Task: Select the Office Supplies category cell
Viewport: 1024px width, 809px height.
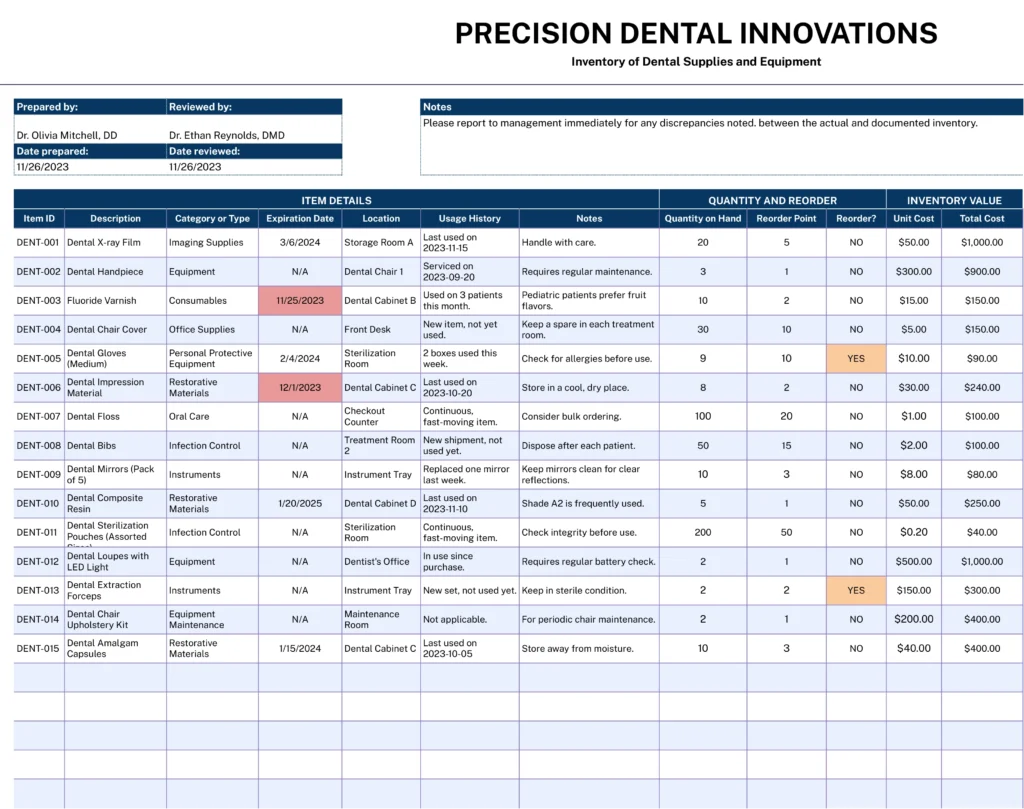Action: (x=212, y=330)
